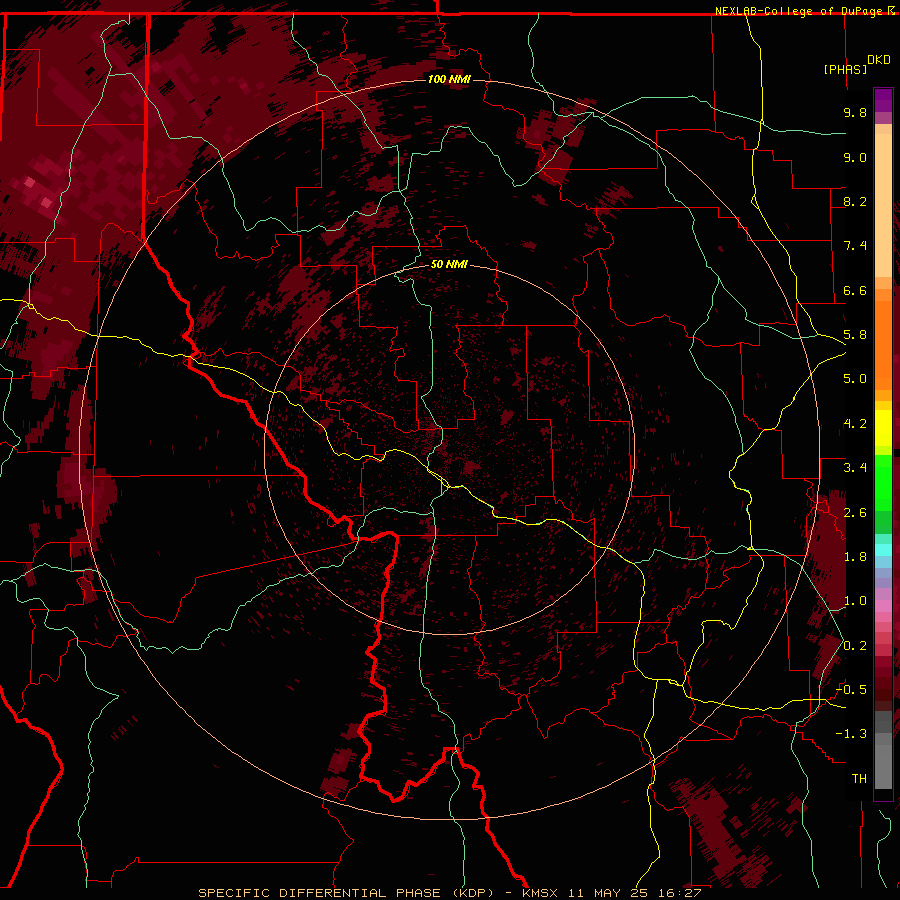Click the [PHAS] label above color bar

845,69
